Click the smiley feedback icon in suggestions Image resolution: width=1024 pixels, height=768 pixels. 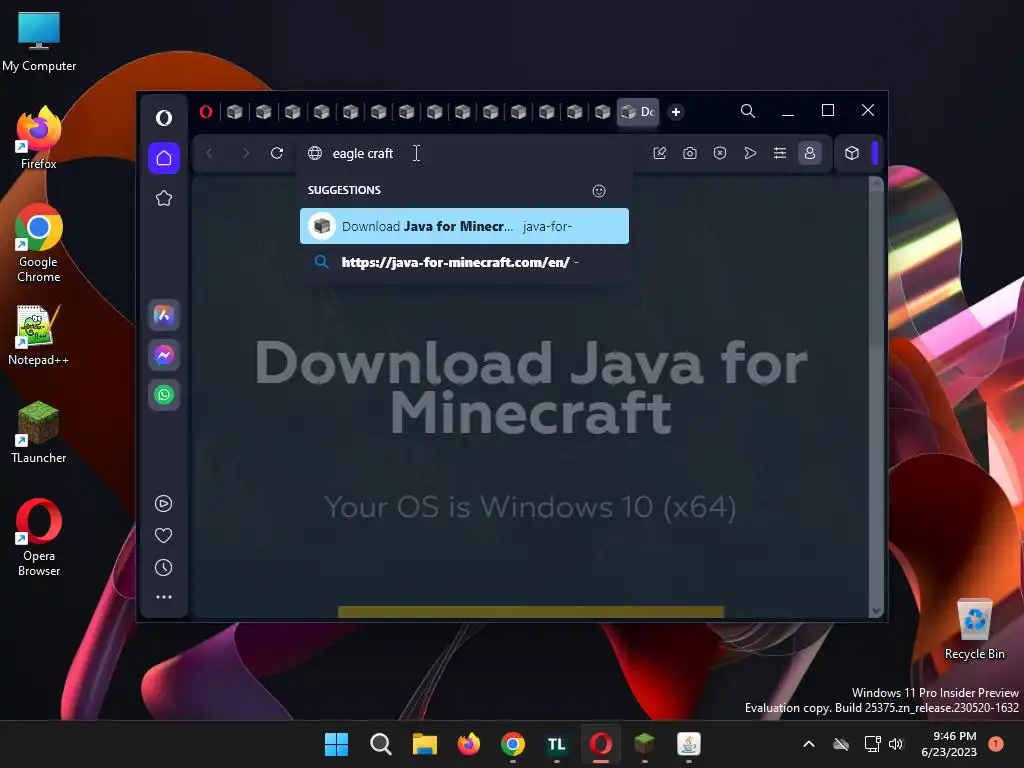[599, 191]
